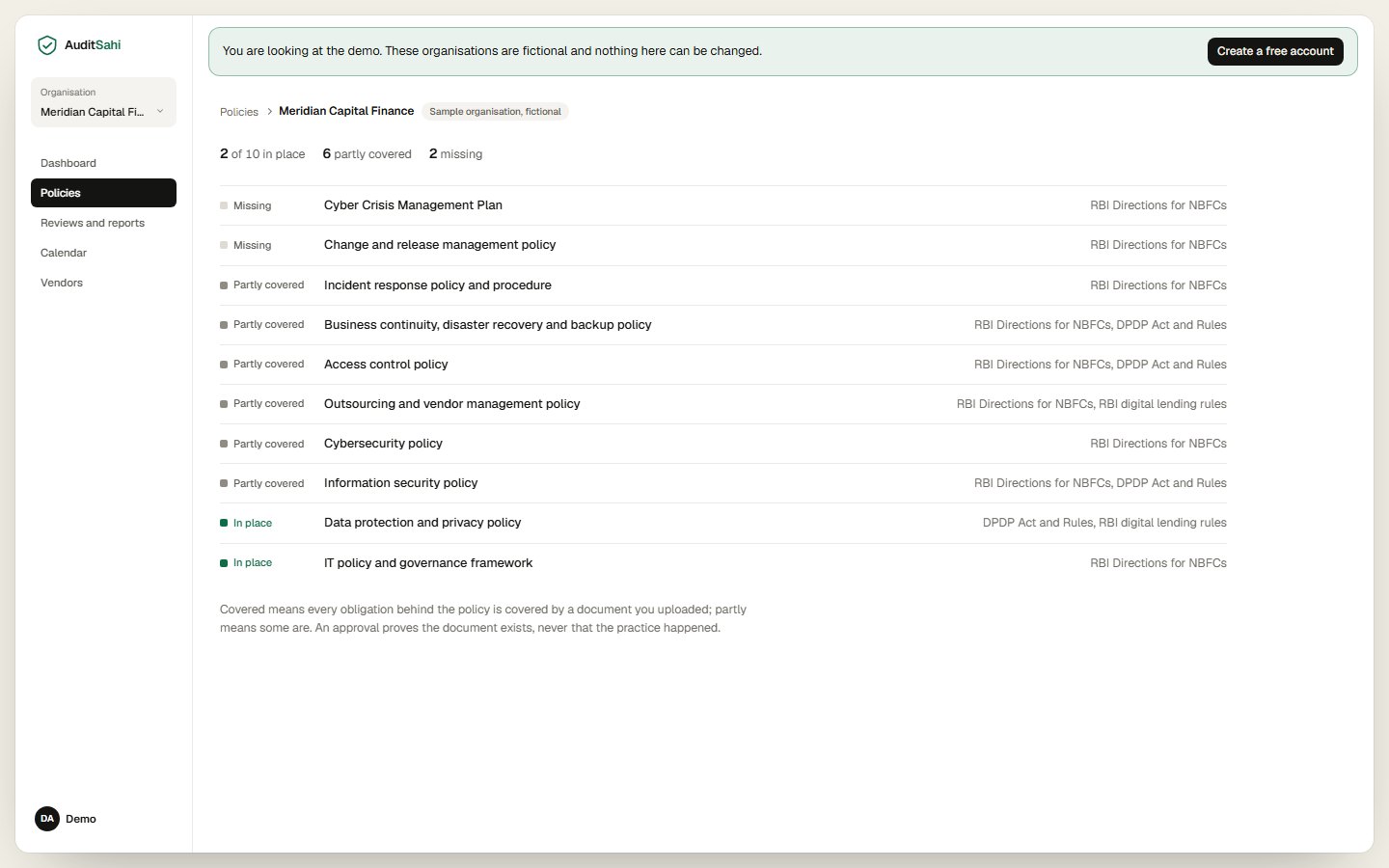Open Information security policy row

pyautogui.click(x=723, y=483)
